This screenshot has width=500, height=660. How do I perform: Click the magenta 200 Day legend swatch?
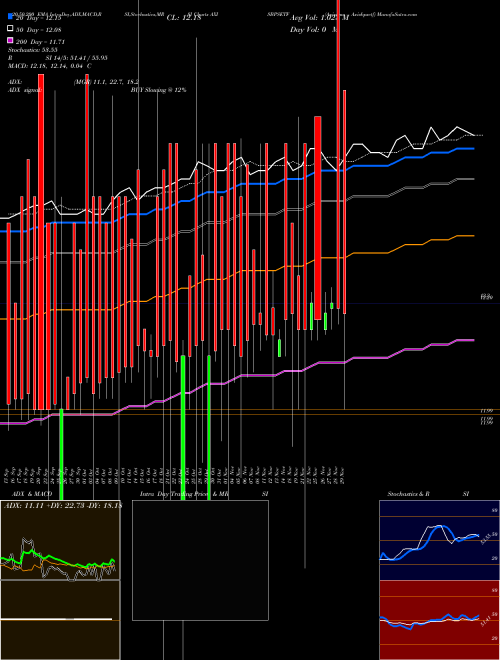[10, 41]
